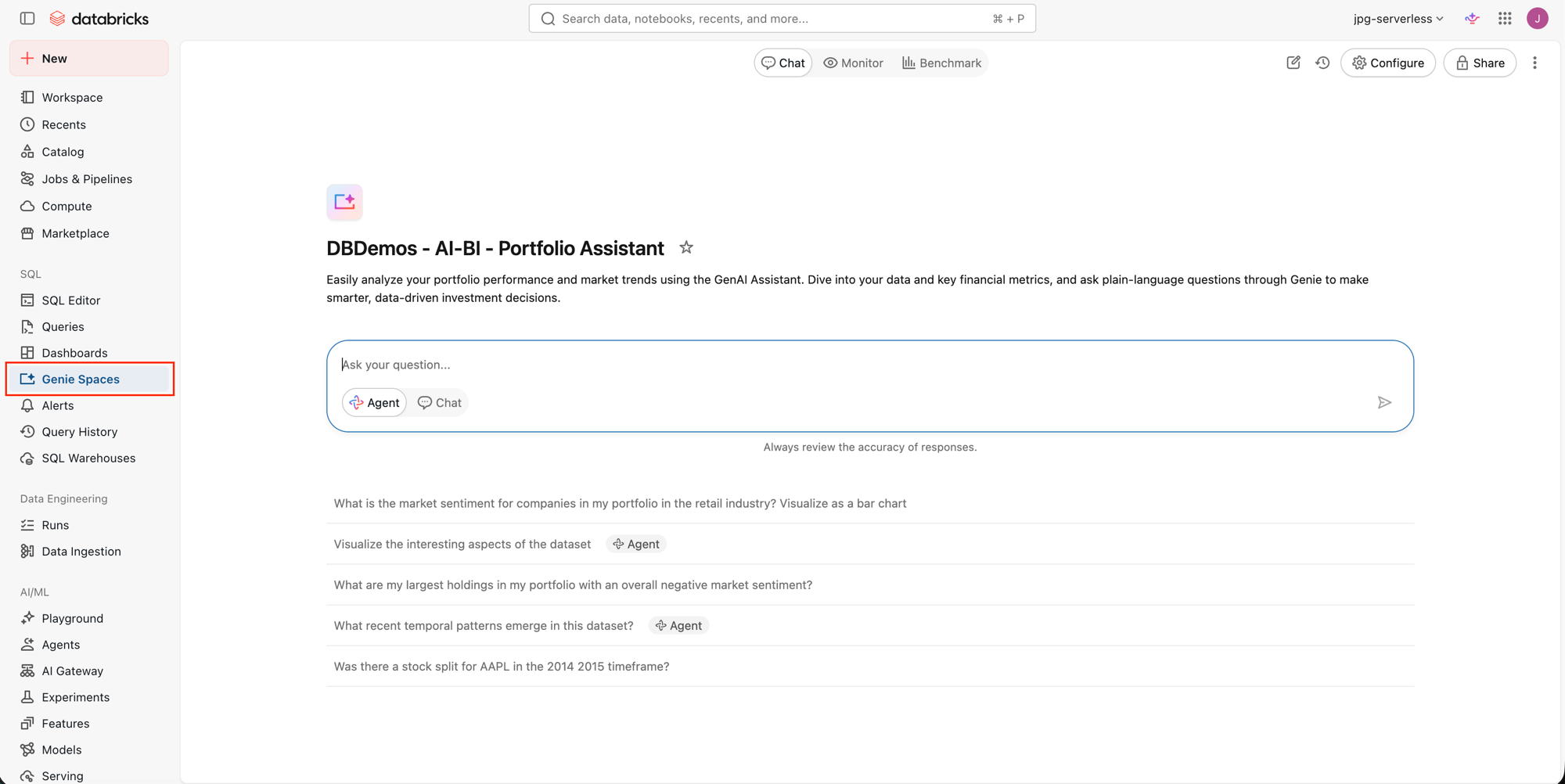Image resolution: width=1565 pixels, height=784 pixels.
Task: Open the SQL Editor
Action: pyautogui.click(x=89, y=300)
